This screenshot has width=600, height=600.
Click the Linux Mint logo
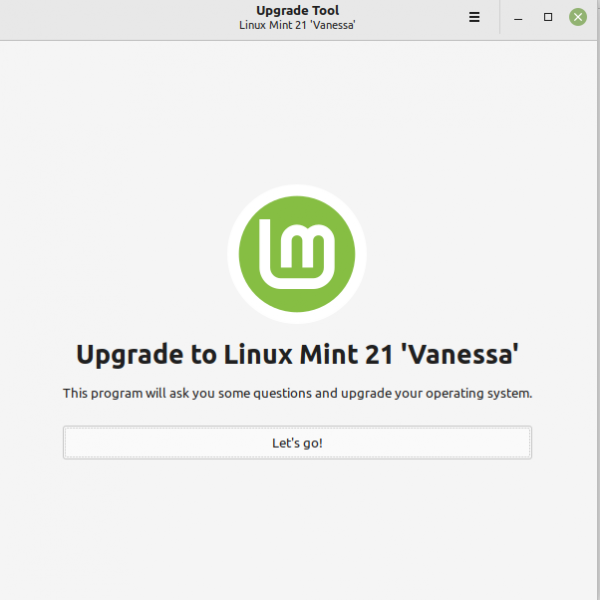pos(297,254)
